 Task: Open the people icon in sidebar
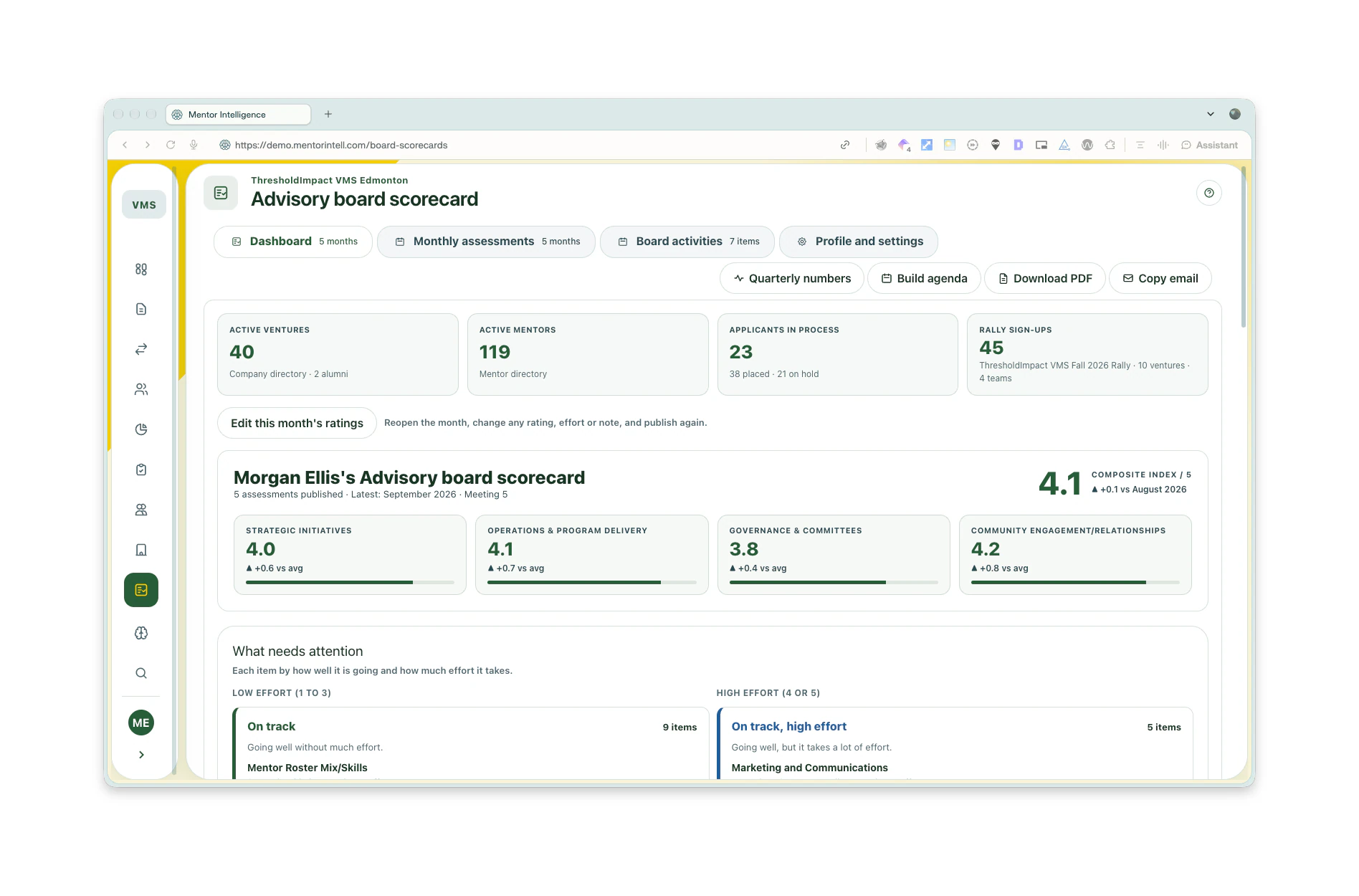pyautogui.click(x=141, y=389)
